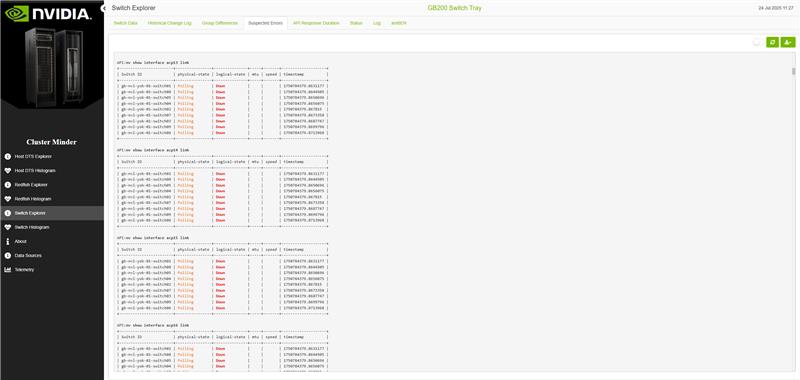
Task: Click the Redfish Explorer info icon
Action: point(8,185)
